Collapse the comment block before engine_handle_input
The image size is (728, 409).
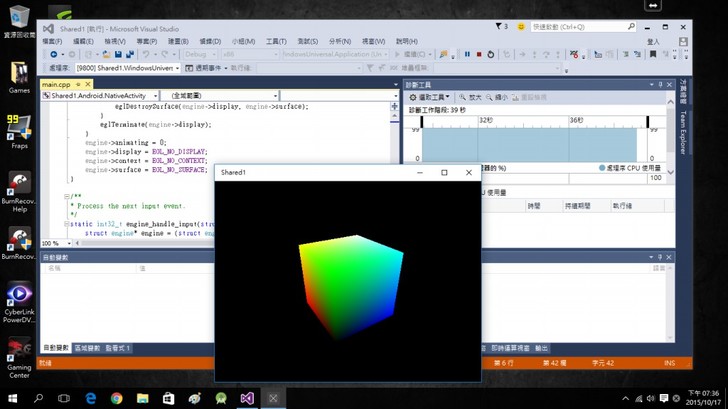(x=66, y=196)
